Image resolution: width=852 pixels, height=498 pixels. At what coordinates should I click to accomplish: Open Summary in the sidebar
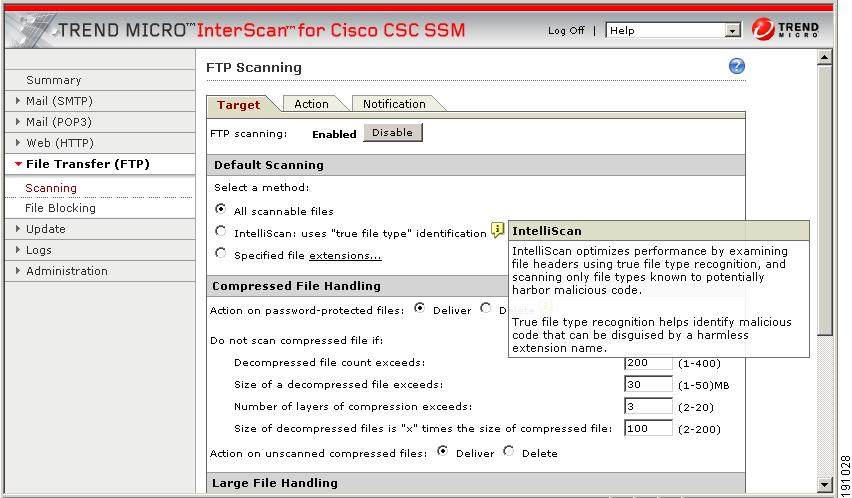tap(54, 80)
